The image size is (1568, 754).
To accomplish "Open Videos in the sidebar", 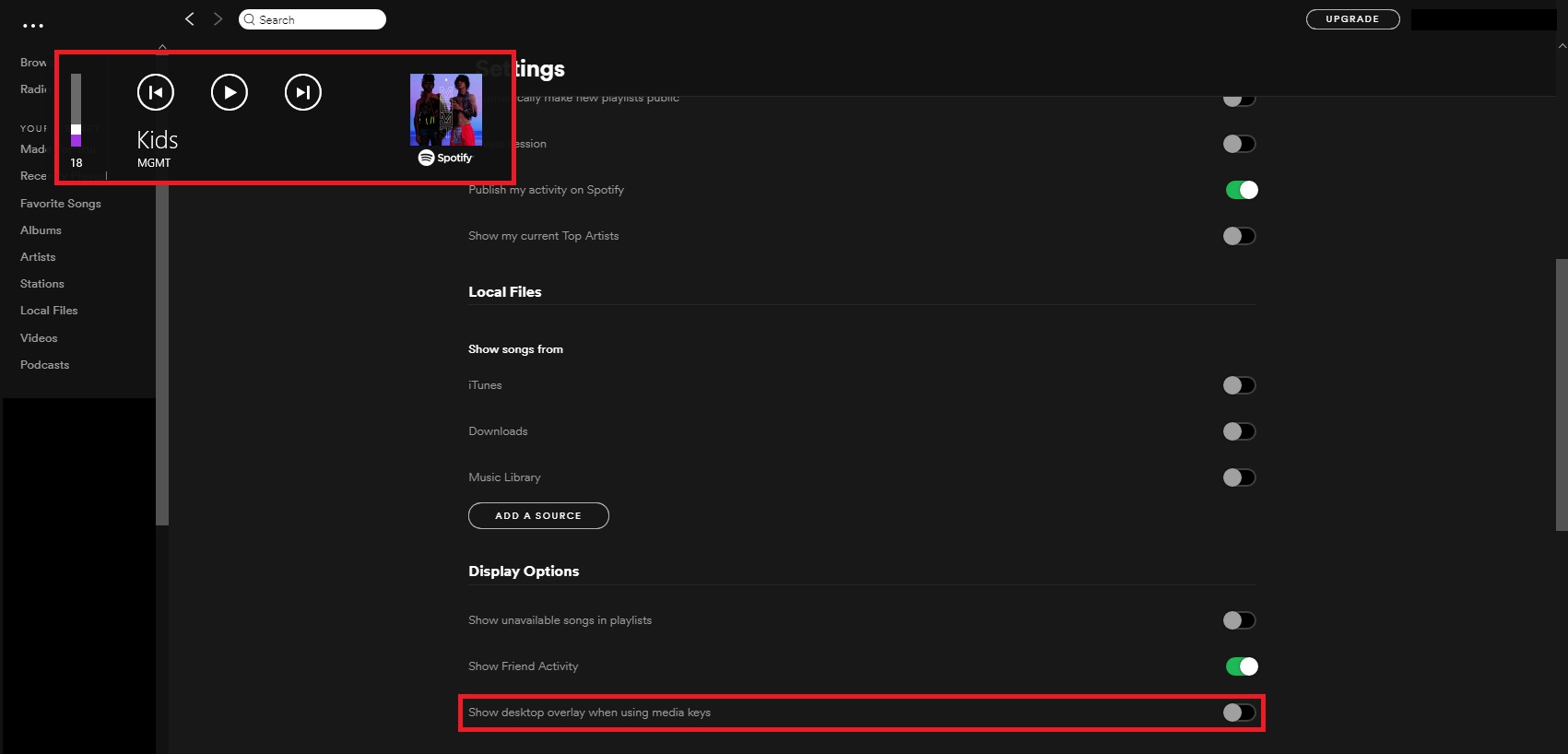I will 39,338.
